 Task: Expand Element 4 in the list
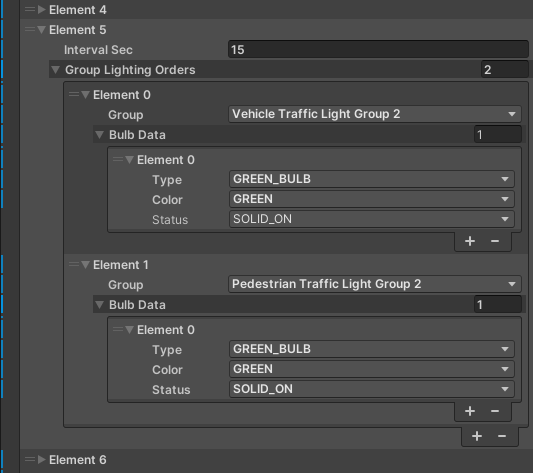[42, 10]
